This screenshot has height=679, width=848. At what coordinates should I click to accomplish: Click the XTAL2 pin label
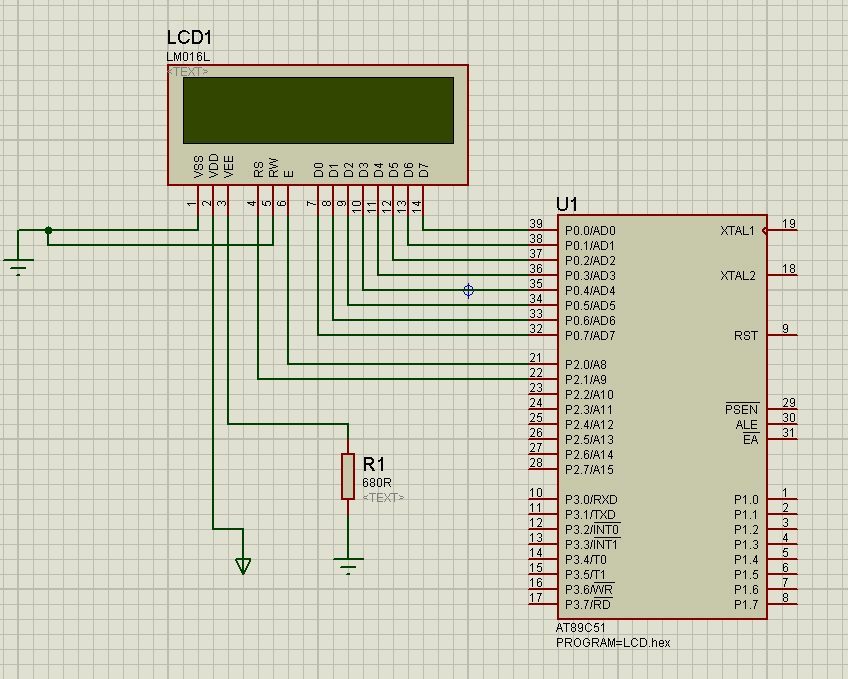(x=738, y=276)
